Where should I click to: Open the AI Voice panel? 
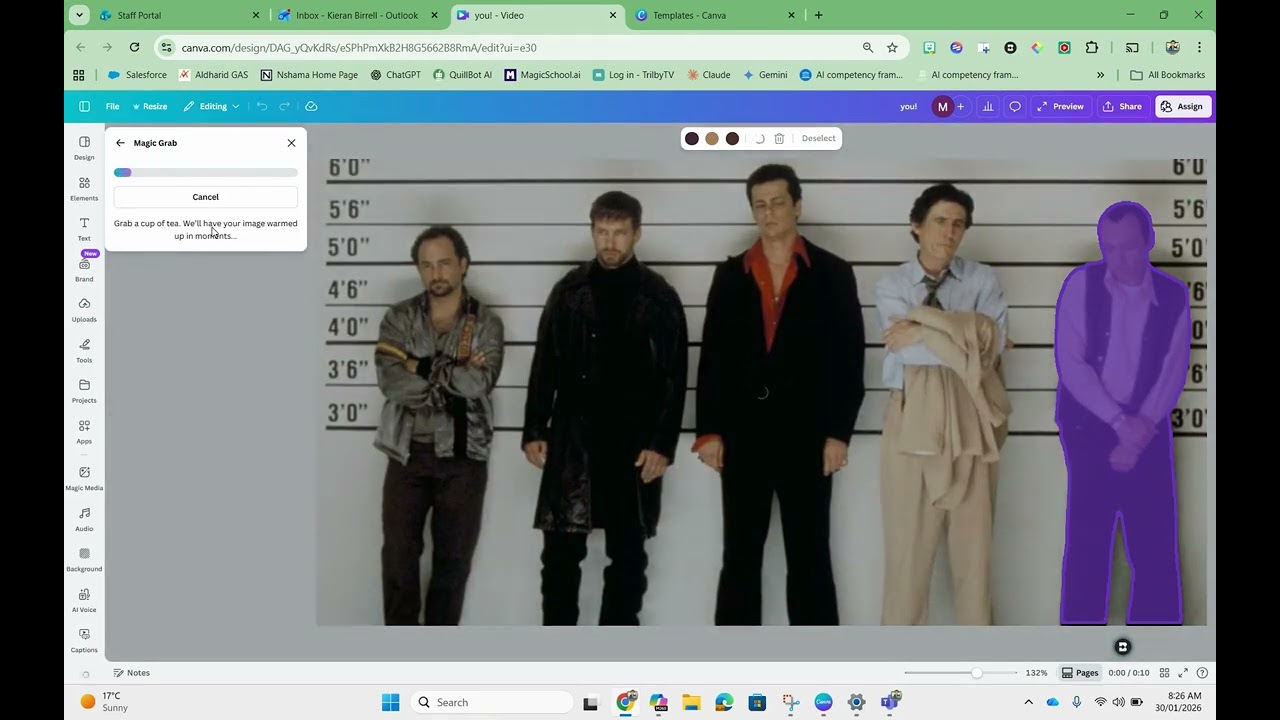84,600
